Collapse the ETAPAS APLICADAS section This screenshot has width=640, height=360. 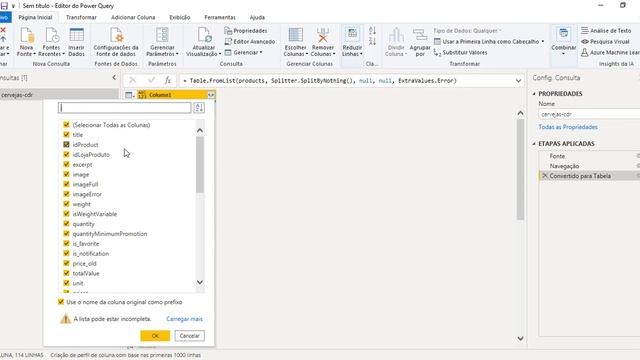pos(534,144)
